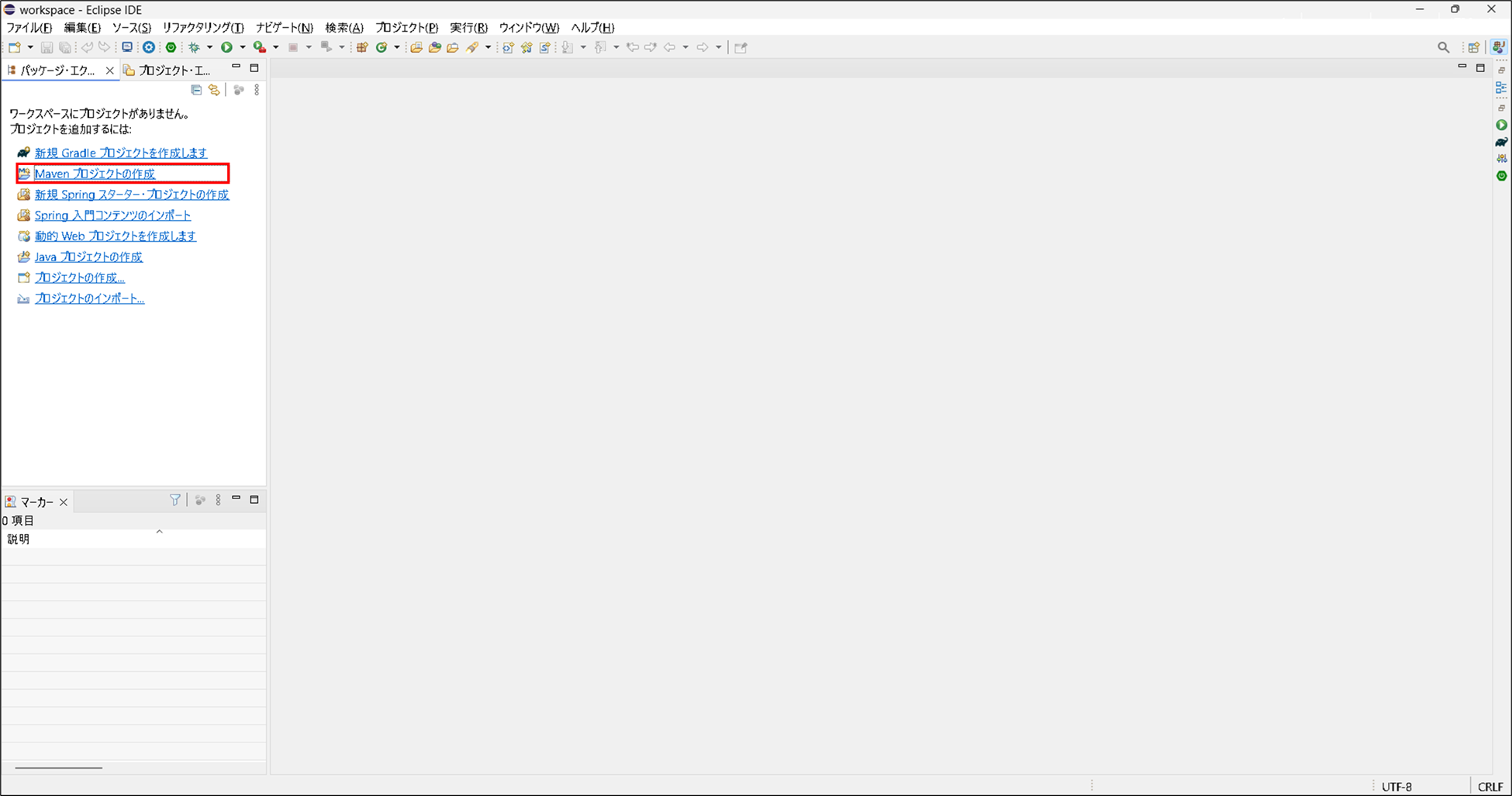This screenshot has width=1512, height=796.
Task: Open the ソース(S) menu
Action: coord(132,28)
